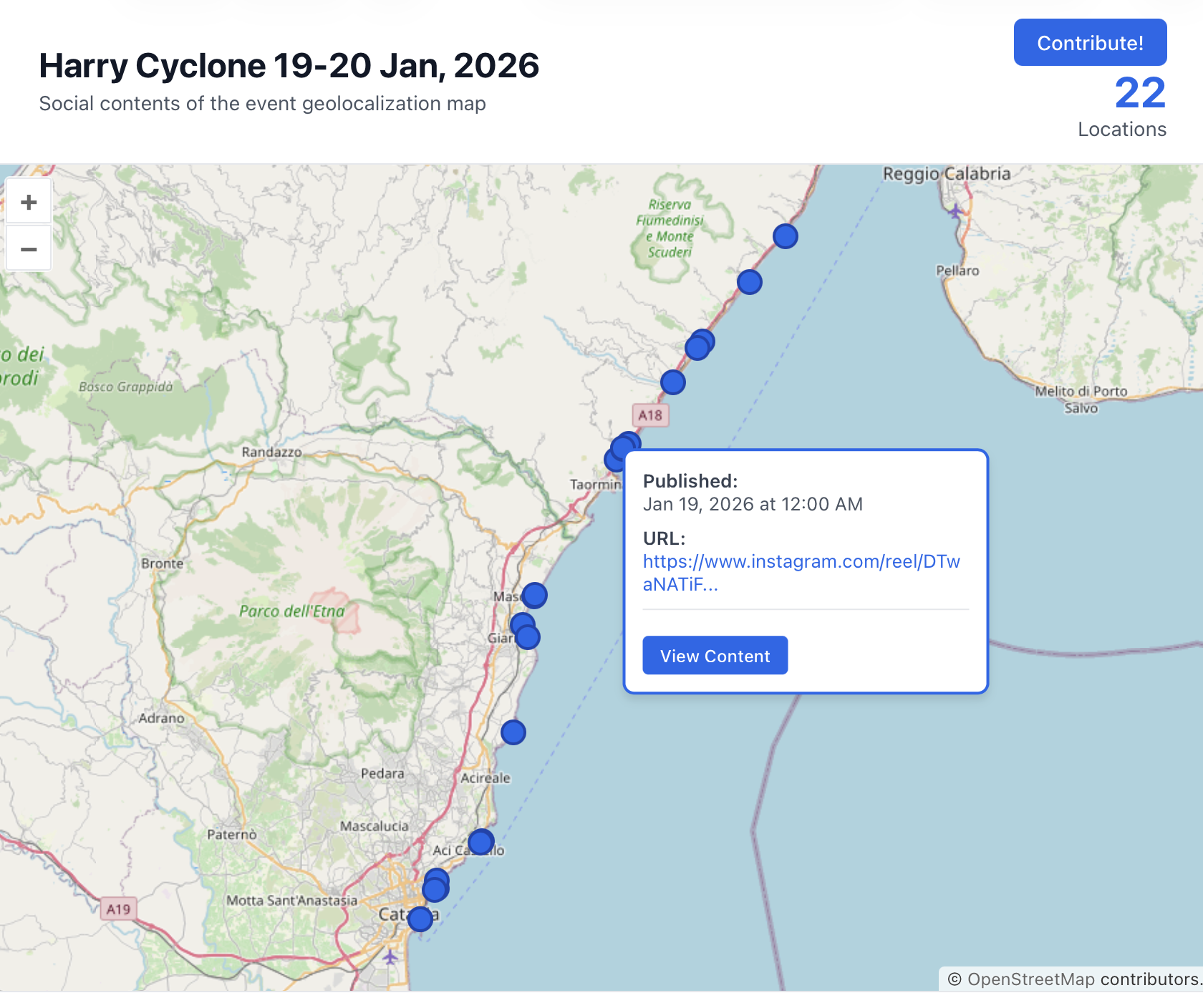This screenshot has height=1008, width=1203.
Task: Click the A19 highway shield
Action: (118, 909)
